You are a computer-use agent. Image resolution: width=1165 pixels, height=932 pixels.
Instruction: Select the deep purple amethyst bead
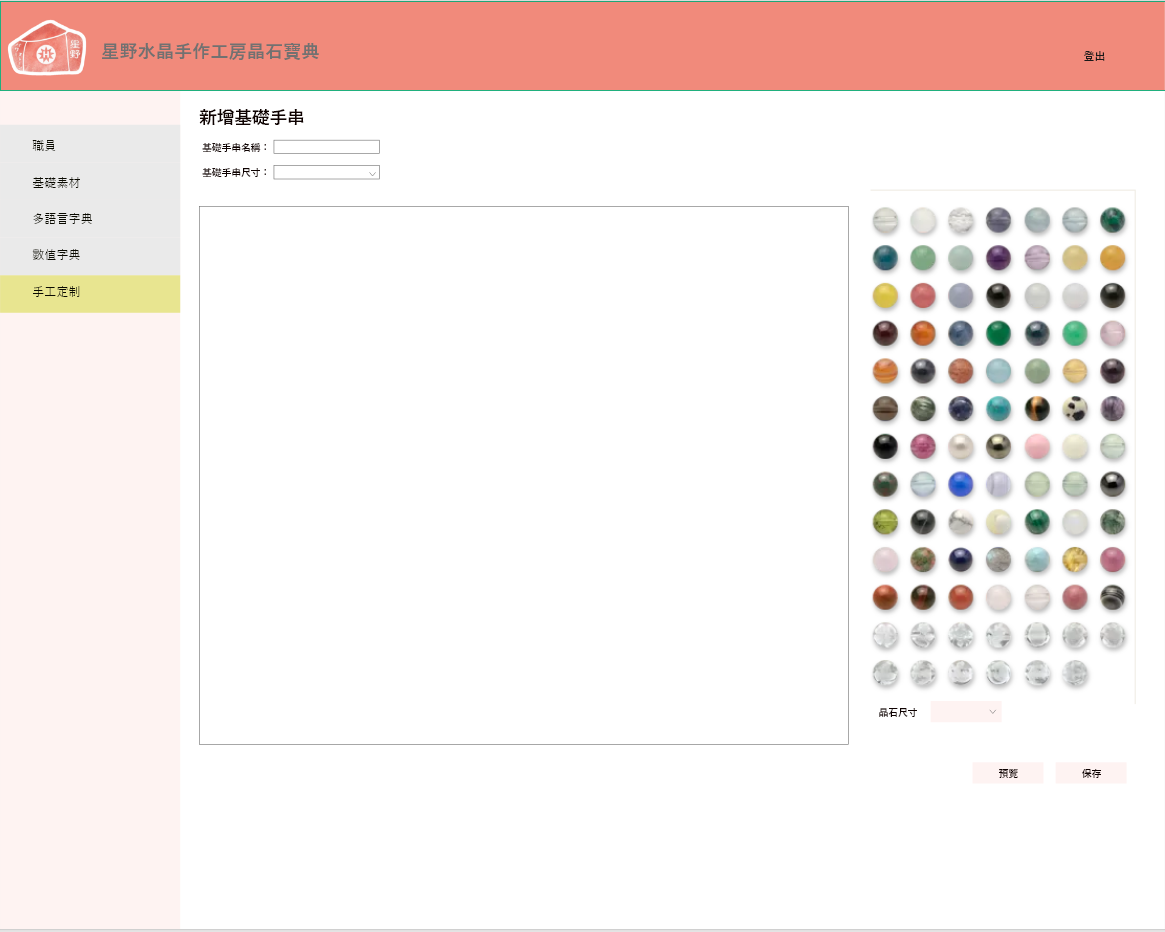999,258
